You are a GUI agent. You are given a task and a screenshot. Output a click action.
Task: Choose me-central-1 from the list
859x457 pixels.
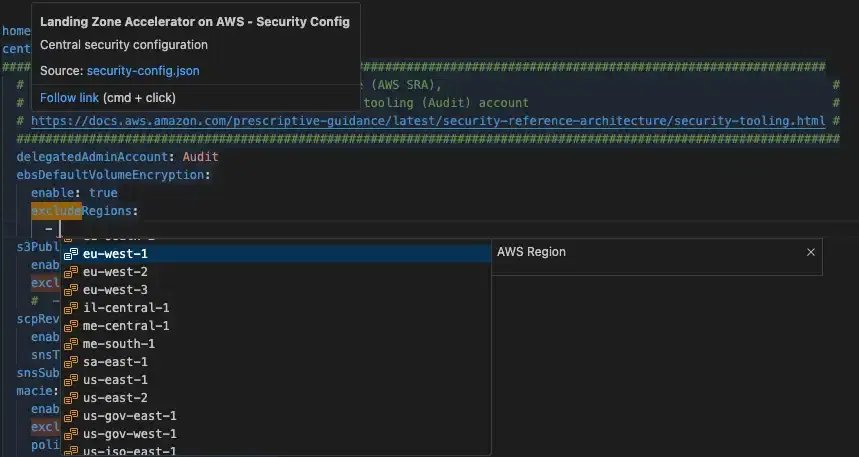point(276,326)
